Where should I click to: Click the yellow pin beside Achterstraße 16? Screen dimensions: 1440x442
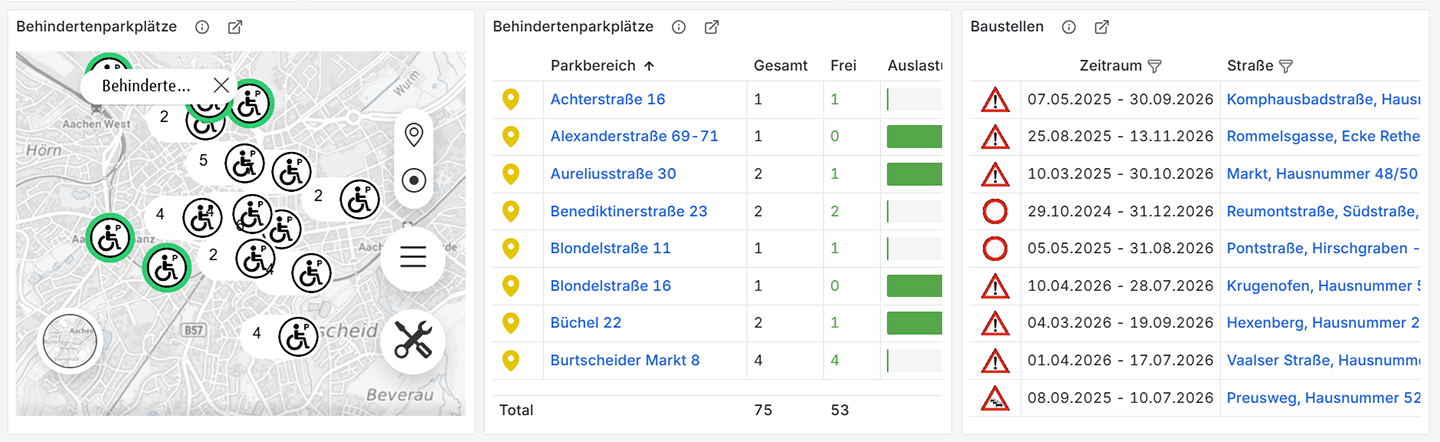(511, 99)
